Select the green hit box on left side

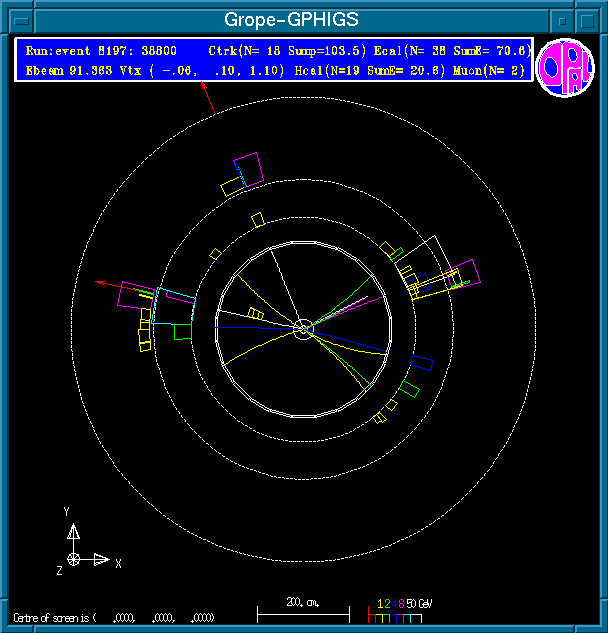coord(181,332)
